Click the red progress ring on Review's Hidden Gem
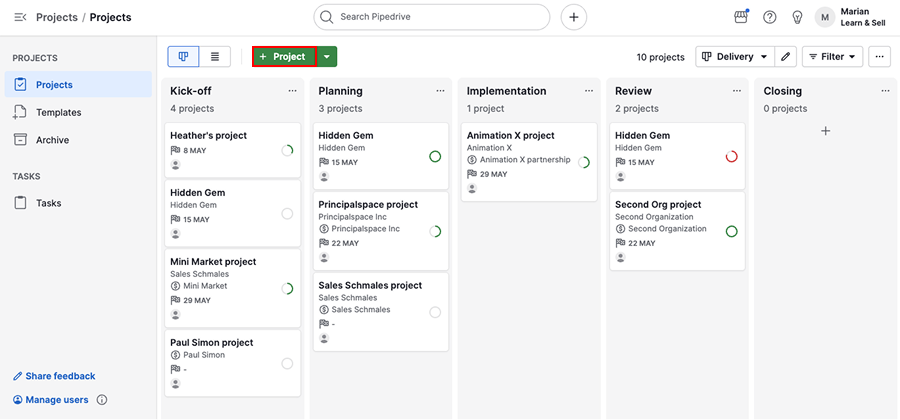The image size is (900, 420). click(731, 157)
